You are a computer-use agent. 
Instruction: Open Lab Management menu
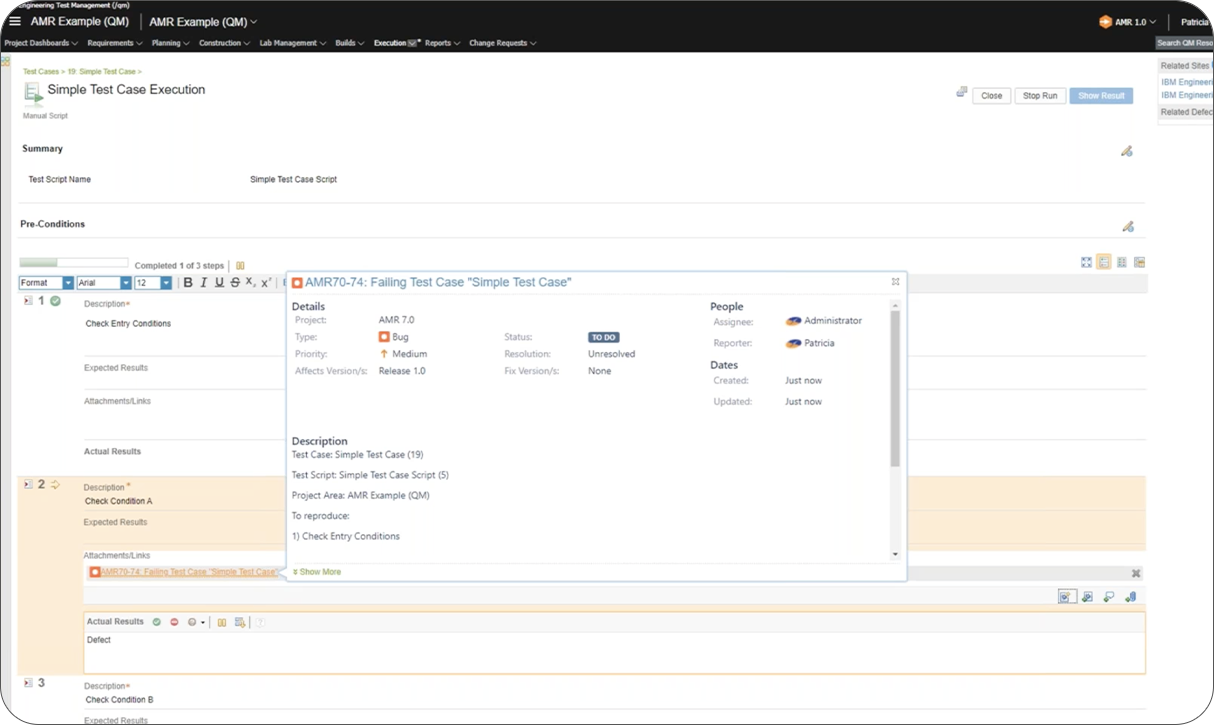click(293, 43)
